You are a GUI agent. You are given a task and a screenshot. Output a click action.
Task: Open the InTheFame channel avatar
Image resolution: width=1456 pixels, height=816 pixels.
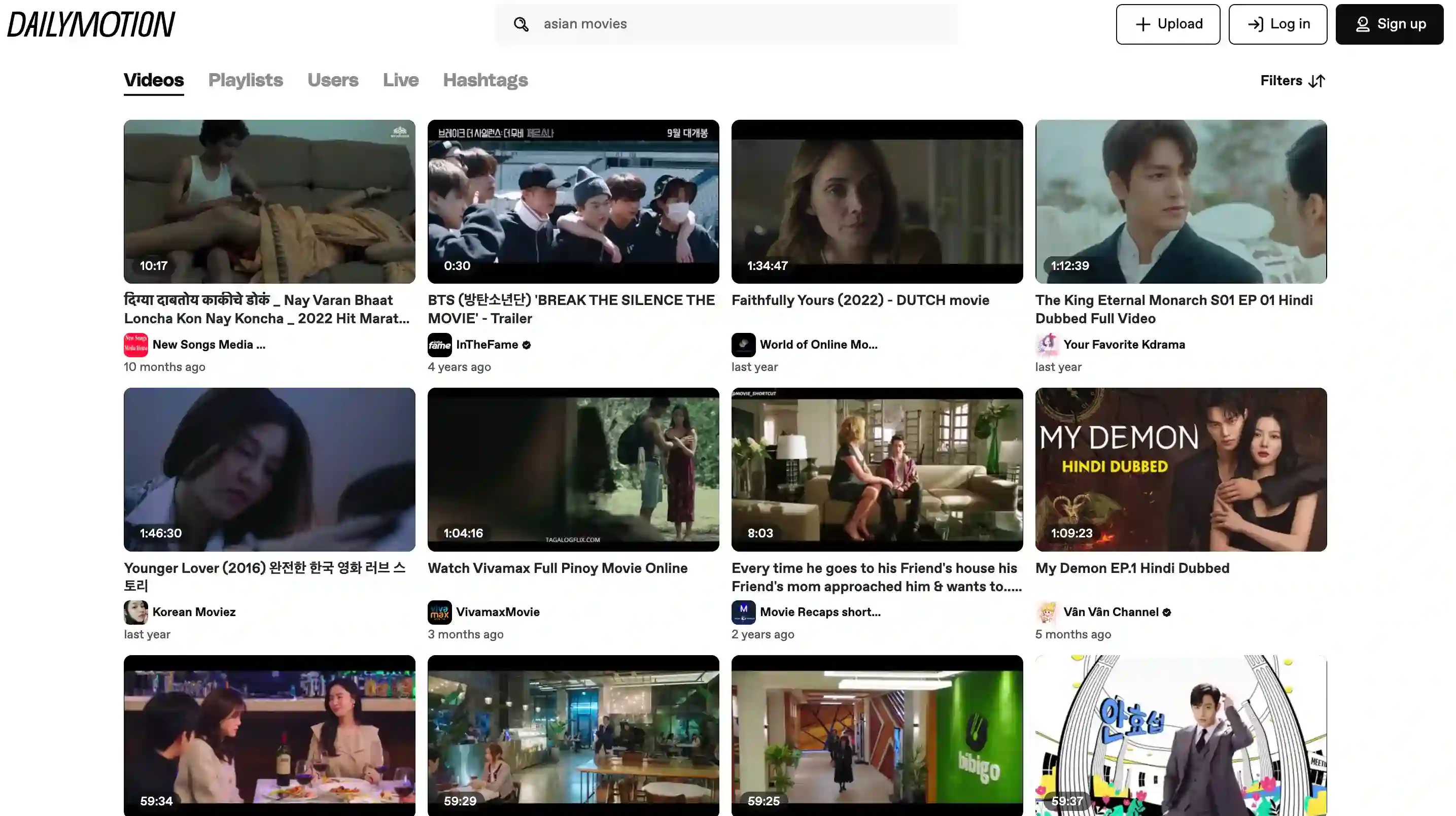coord(439,345)
